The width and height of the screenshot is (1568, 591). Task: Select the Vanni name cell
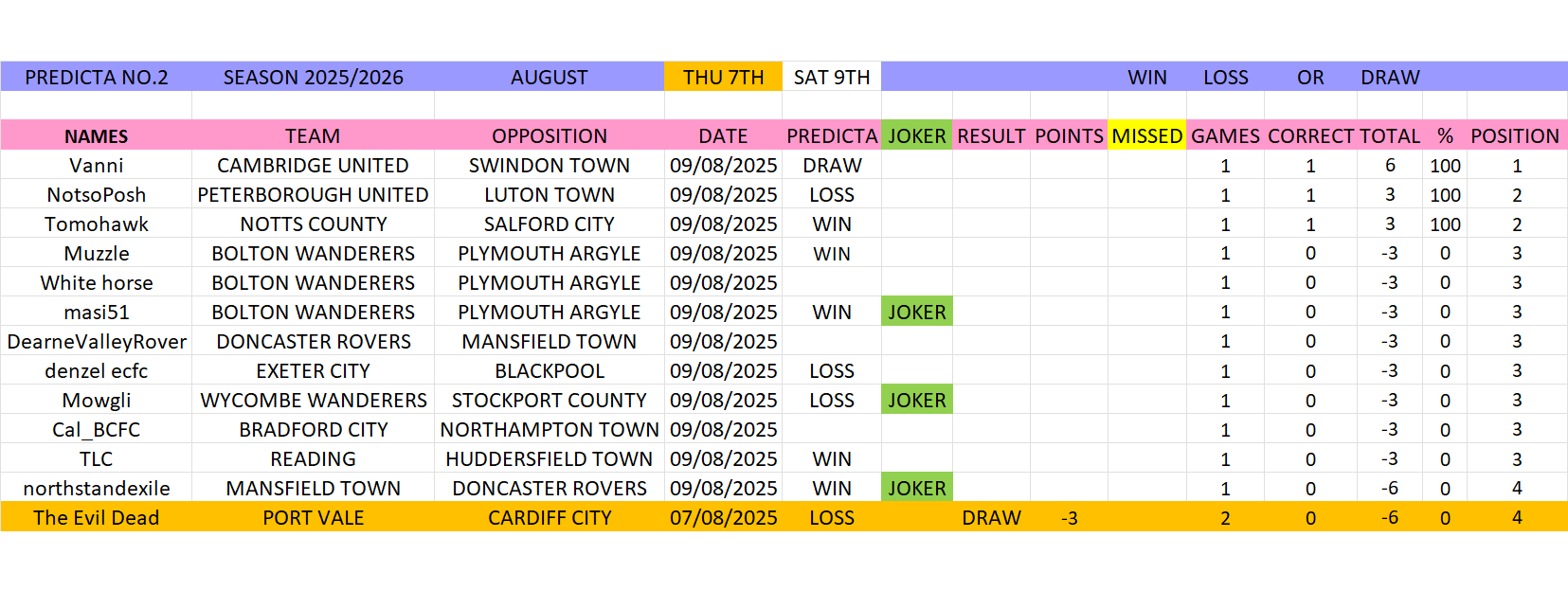(x=97, y=165)
